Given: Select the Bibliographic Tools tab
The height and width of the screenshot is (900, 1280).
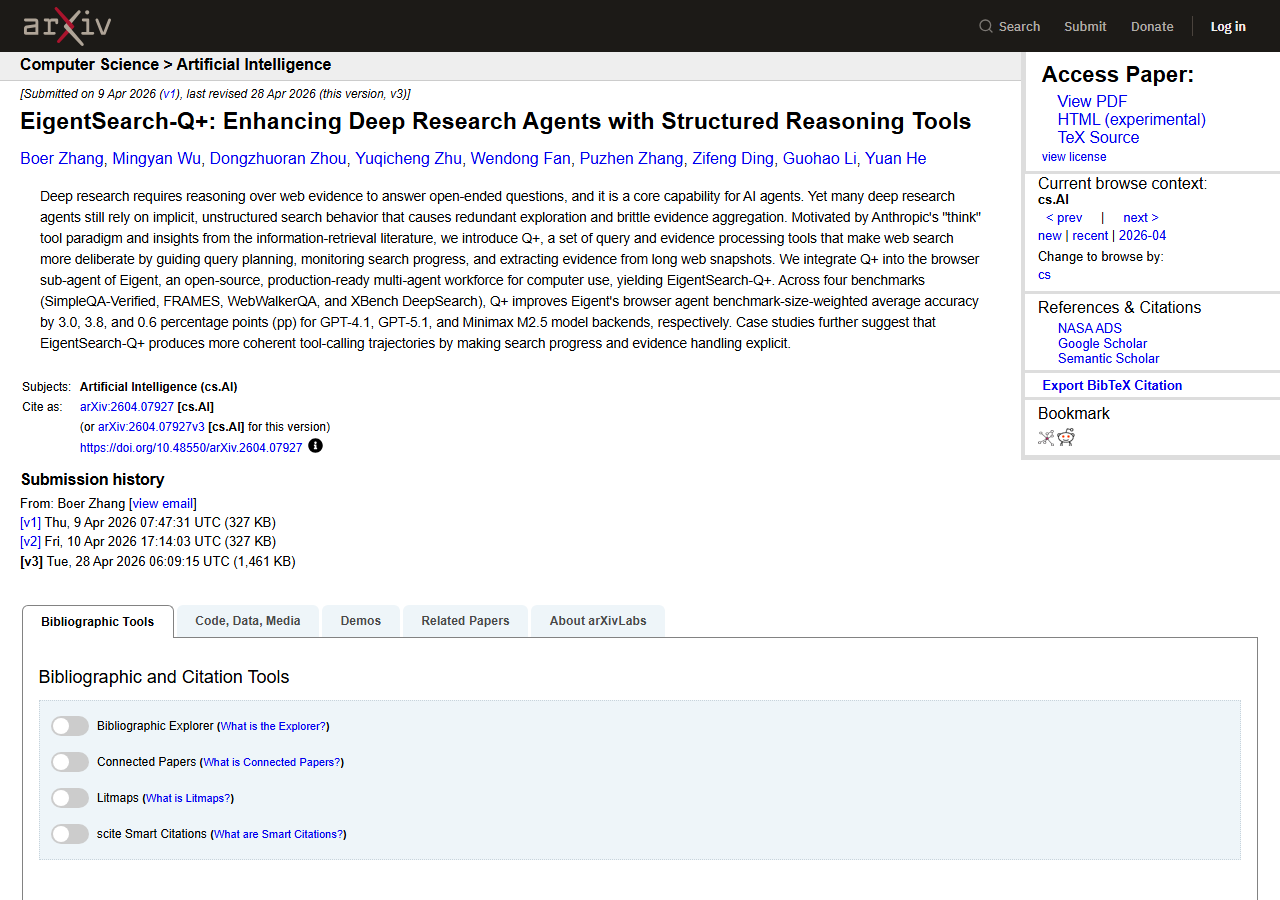Looking at the screenshot, I should point(98,621).
